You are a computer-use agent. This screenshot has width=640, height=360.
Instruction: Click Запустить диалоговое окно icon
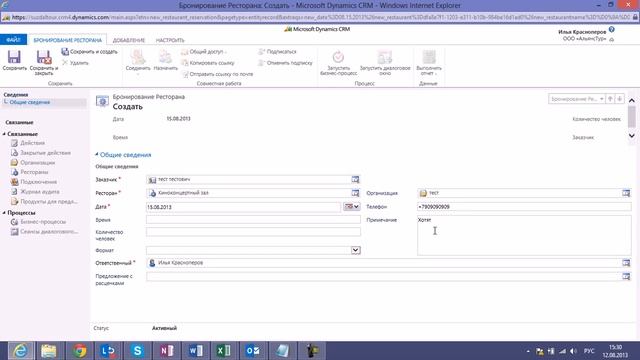click(x=384, y=57)
